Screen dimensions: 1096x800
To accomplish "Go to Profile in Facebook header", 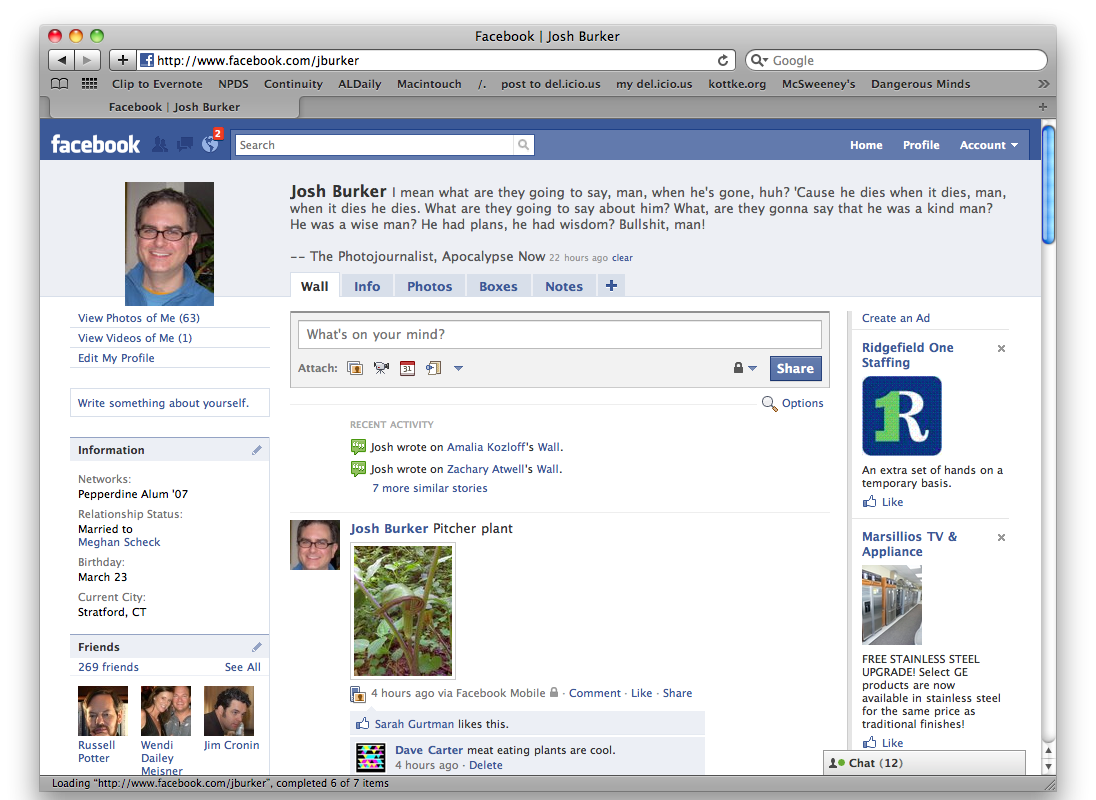I will point(921,145).
